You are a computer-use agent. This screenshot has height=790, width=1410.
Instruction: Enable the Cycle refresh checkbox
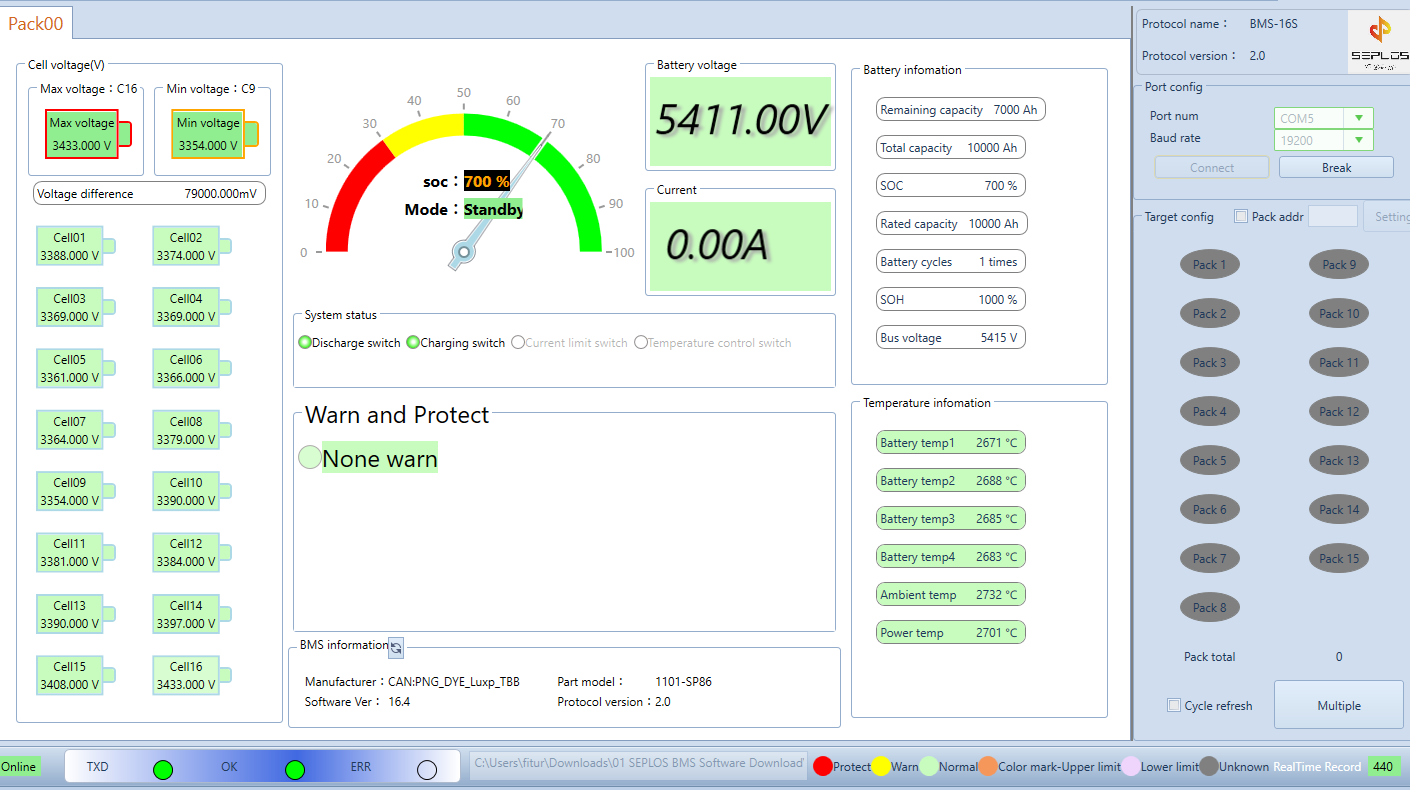(x=1174, y=706)
